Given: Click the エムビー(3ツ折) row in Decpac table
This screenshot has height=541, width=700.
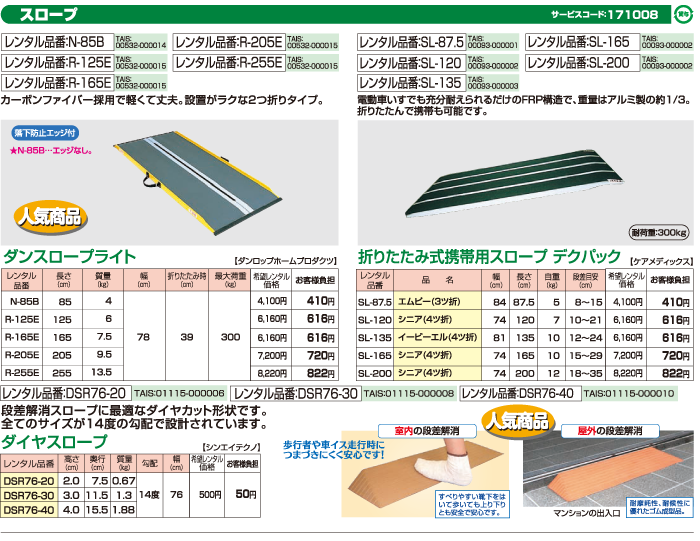Looking at the screenshot, I should (x=438, y=302).
